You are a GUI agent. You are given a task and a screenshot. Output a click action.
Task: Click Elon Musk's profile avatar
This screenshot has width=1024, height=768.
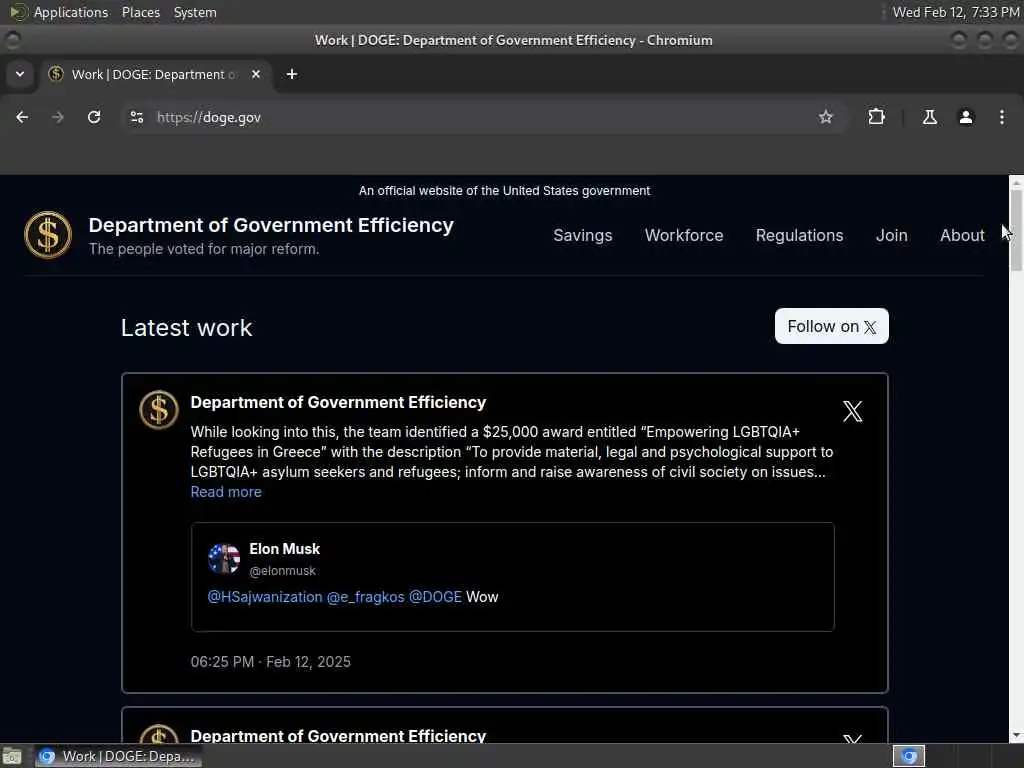point(224,558)
